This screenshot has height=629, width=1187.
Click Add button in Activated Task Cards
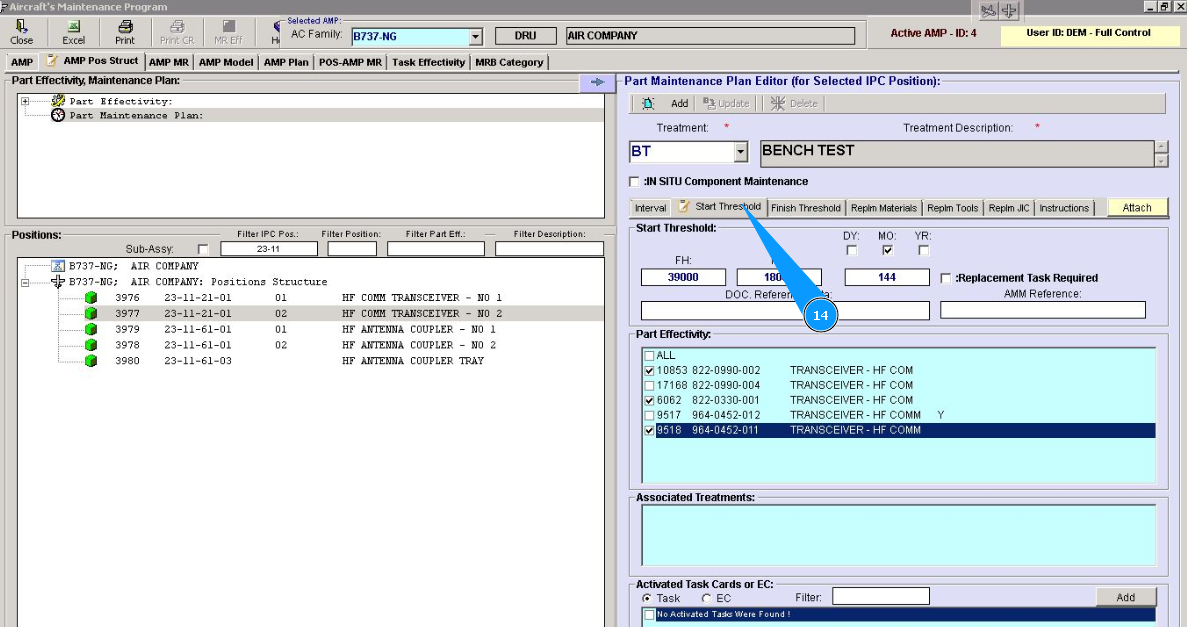point(1125,597)
